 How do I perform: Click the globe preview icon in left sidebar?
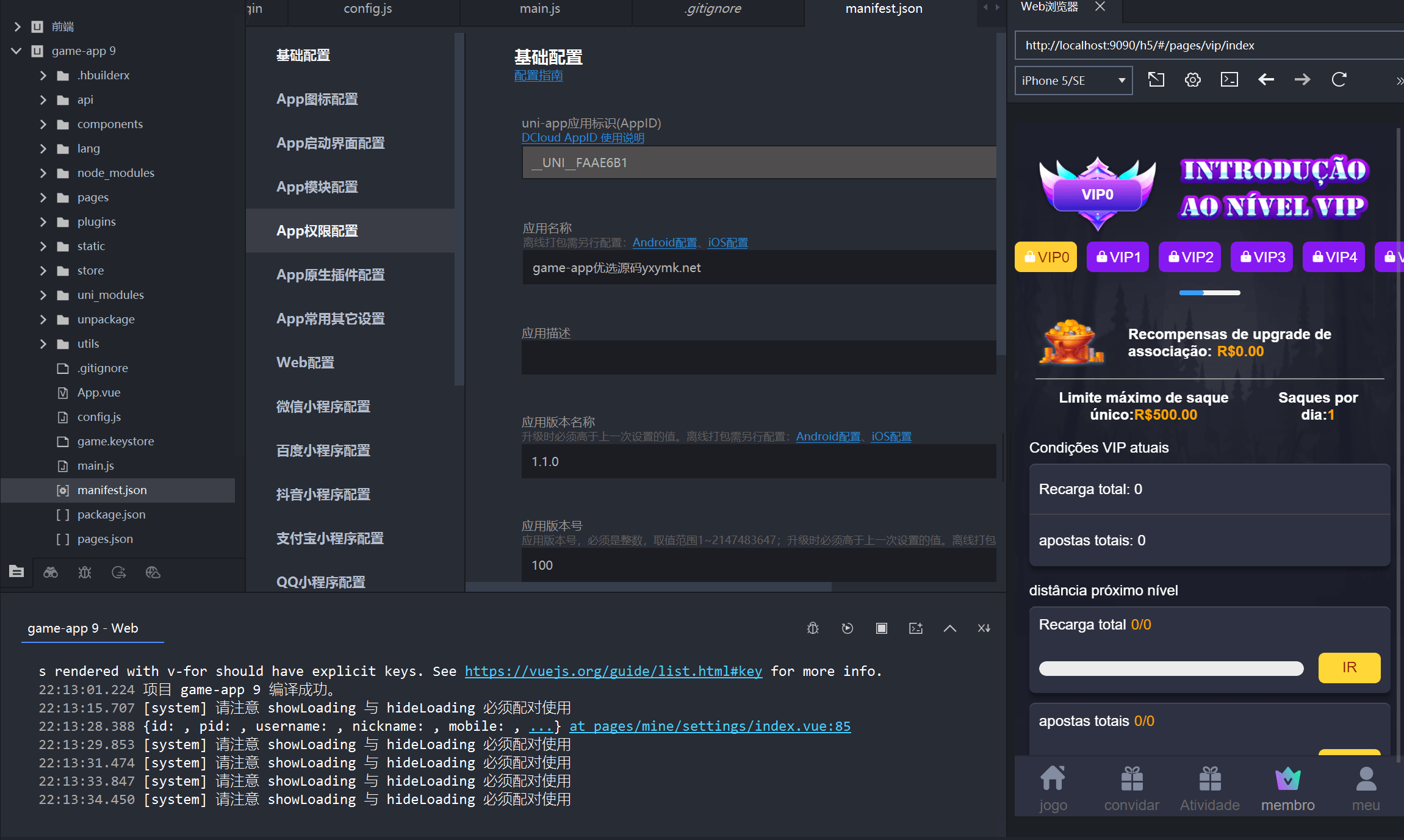pyautogui.click(x=153, y=572)
